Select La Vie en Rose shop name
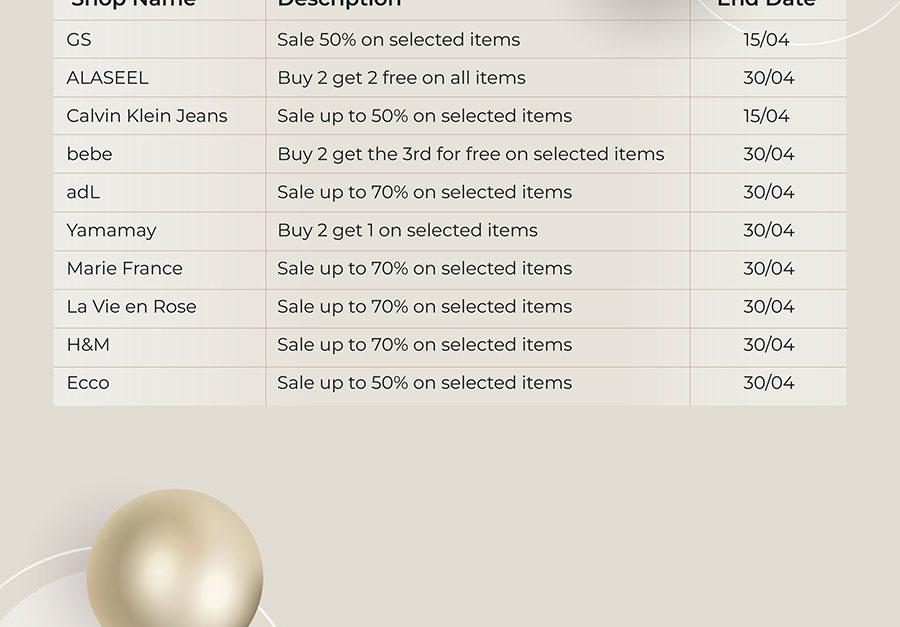Image resolution: width=900 pixels, height=627 pixels. click(x=131, y=307)
